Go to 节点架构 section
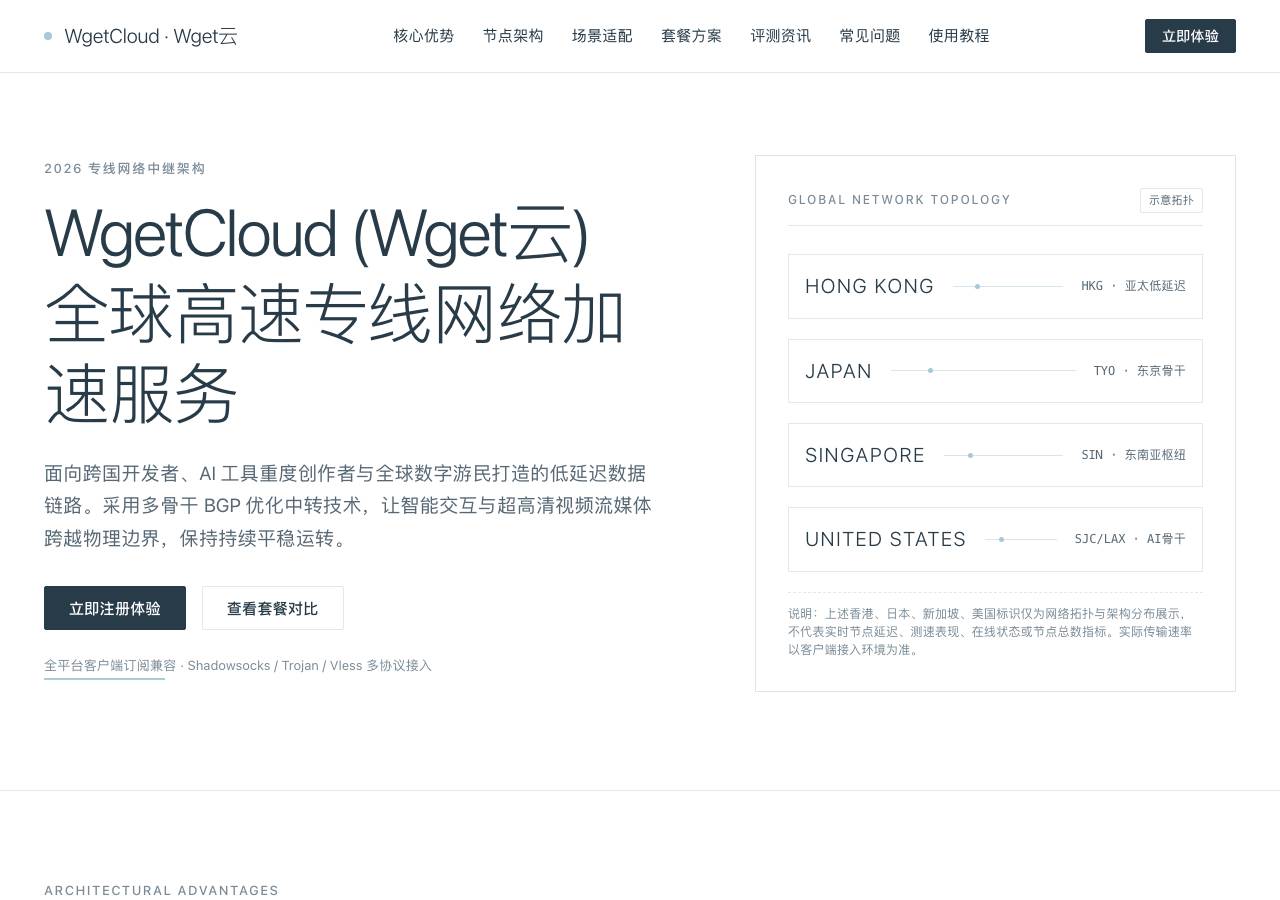Viewport: 1280px width, 900px height. 513,36
